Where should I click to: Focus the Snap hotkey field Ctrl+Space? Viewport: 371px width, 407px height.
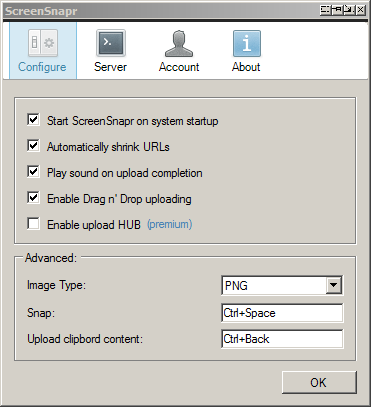click(x=282, y=313)
